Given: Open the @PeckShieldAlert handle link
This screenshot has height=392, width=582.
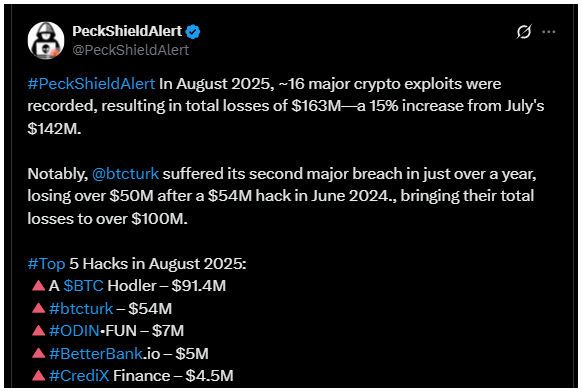Looking at the screenshot, I should 131,50.
